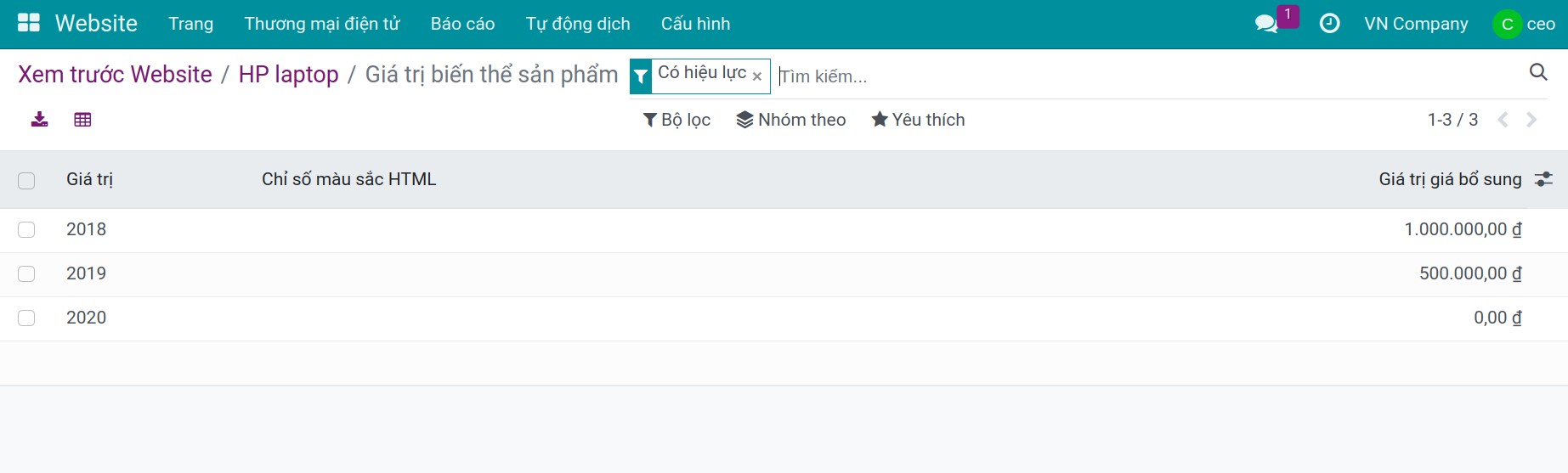1568x473 pixels.
Task: Open the conversations chat bubble icon
Action: pyautogui.click(x=1266, y=24)
